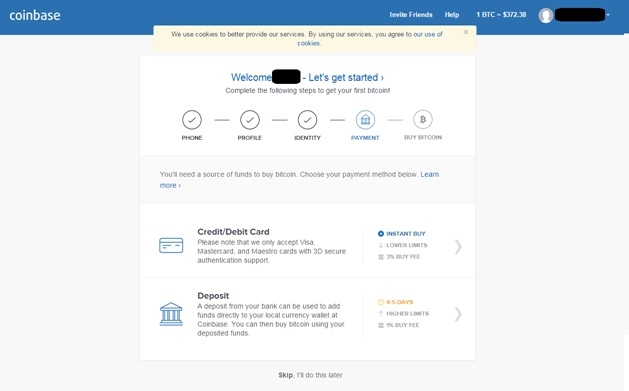629x391 pixels.
Task: Click the Welcome - Let's get started heading
Action: (307, 77)
